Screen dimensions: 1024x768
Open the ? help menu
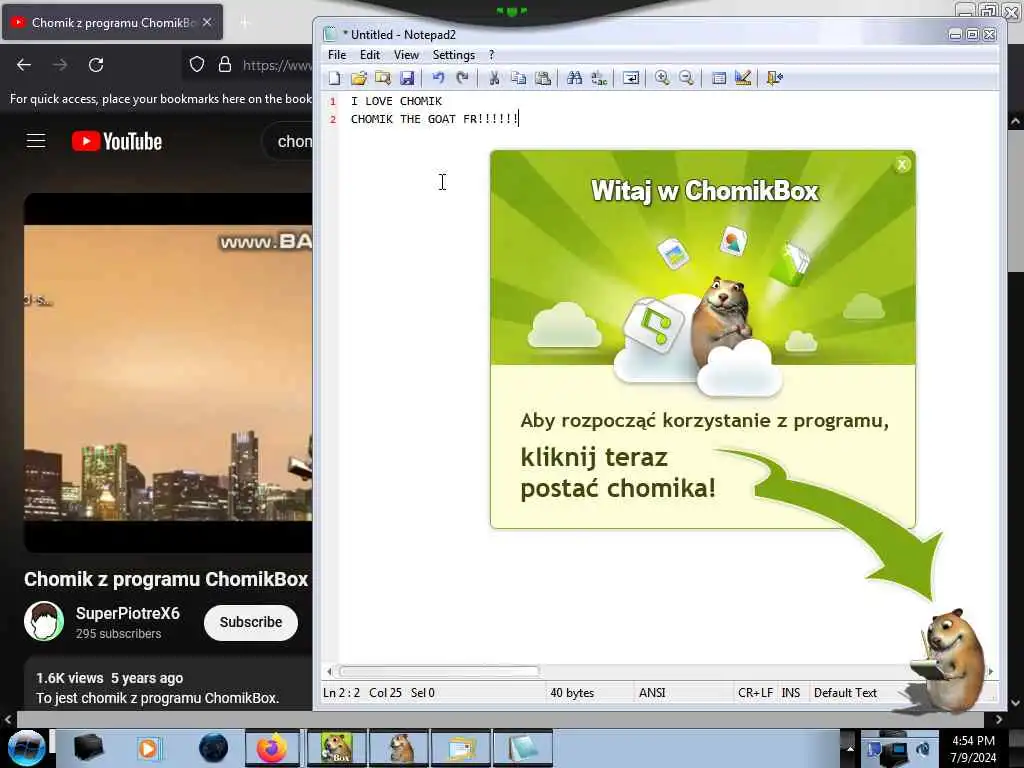coord(492,55)
